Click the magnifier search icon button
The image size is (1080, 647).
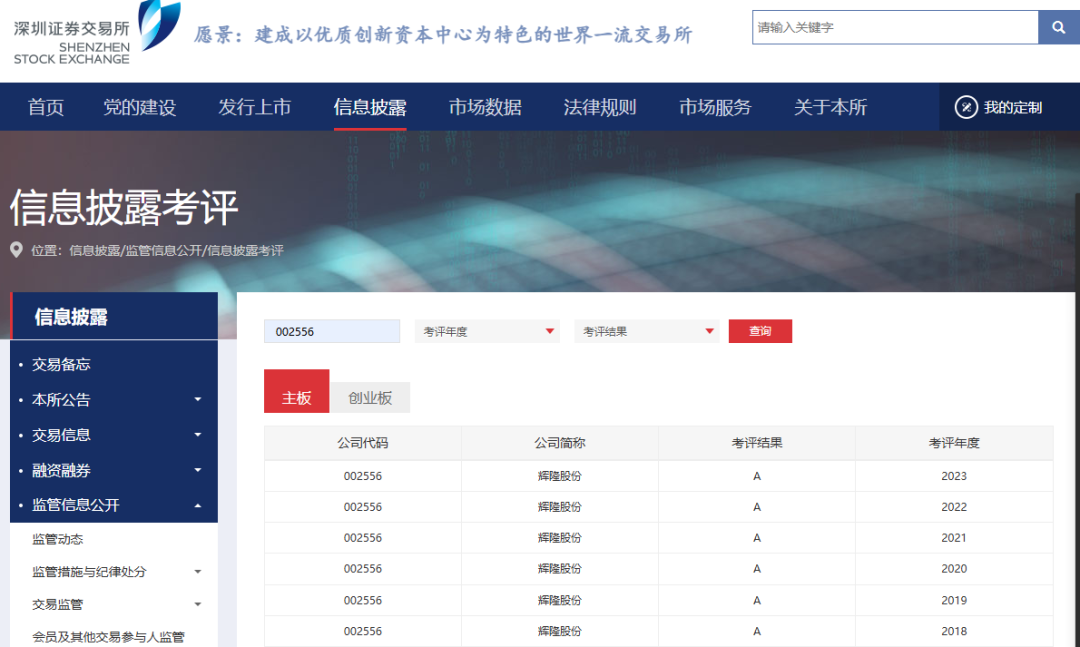point(1058,27)
